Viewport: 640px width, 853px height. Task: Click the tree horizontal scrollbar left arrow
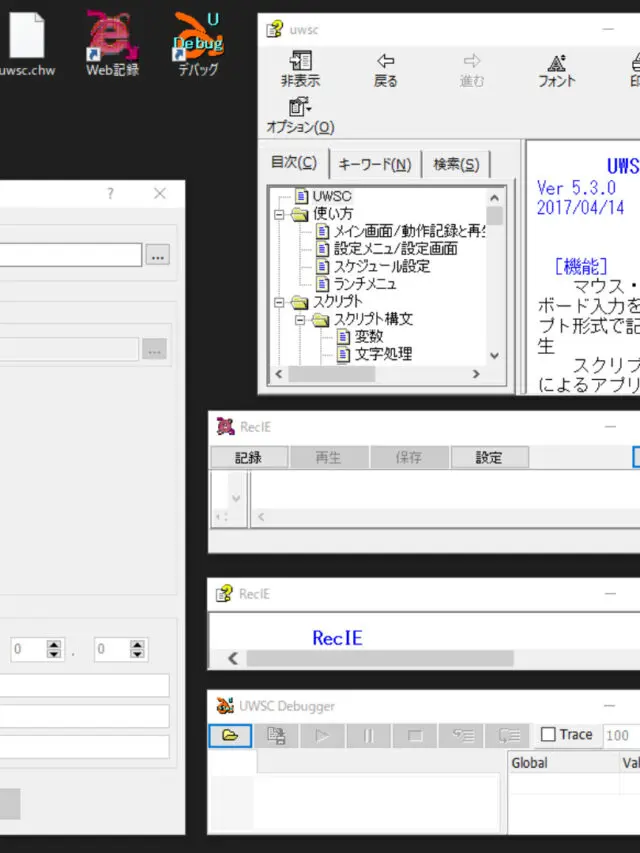pos(279,374)
